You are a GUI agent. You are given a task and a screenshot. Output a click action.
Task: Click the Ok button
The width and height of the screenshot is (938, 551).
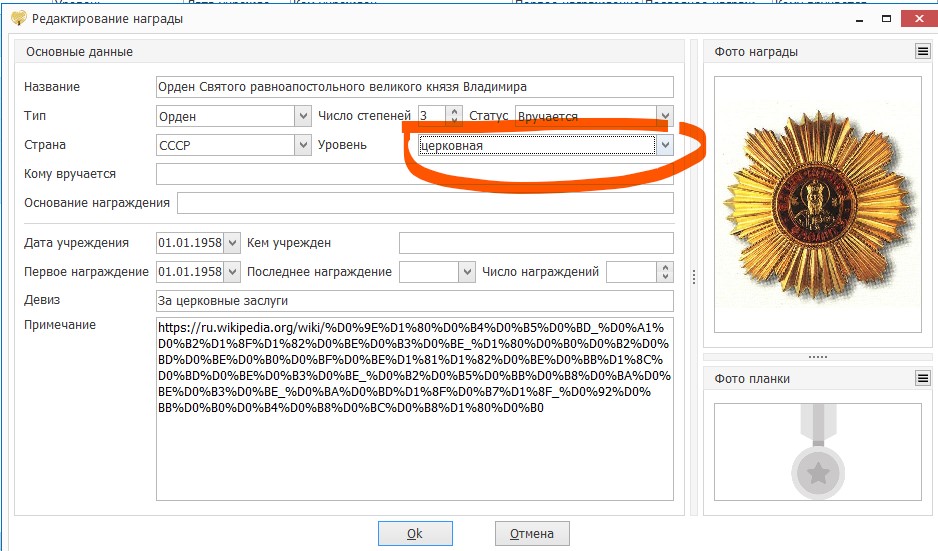pos(415,533)
